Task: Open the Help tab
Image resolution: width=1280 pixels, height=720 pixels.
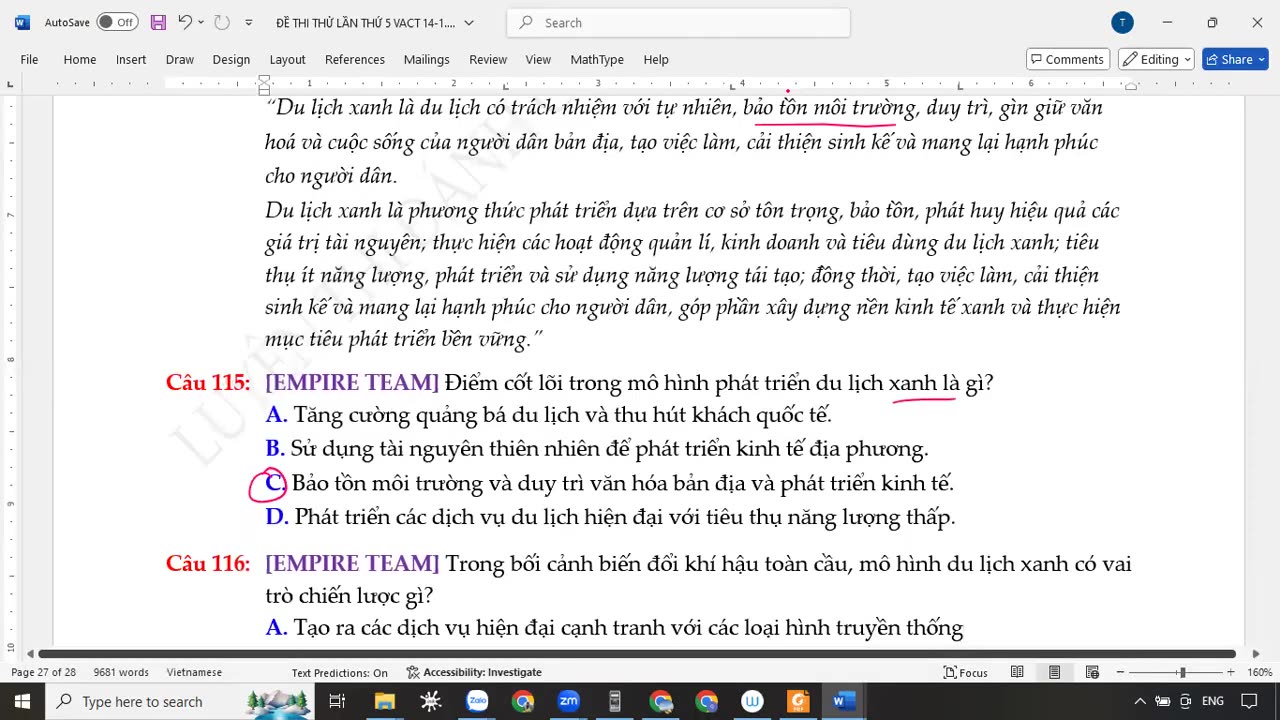Action: pos(656,59)
